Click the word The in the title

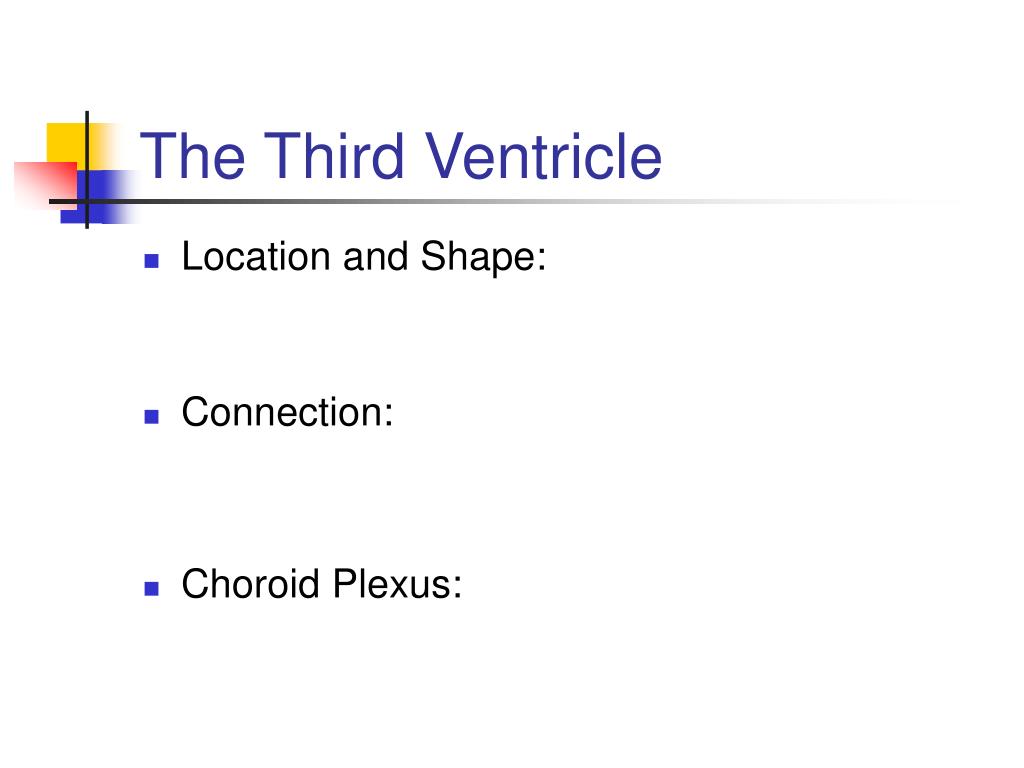[193, 155]
